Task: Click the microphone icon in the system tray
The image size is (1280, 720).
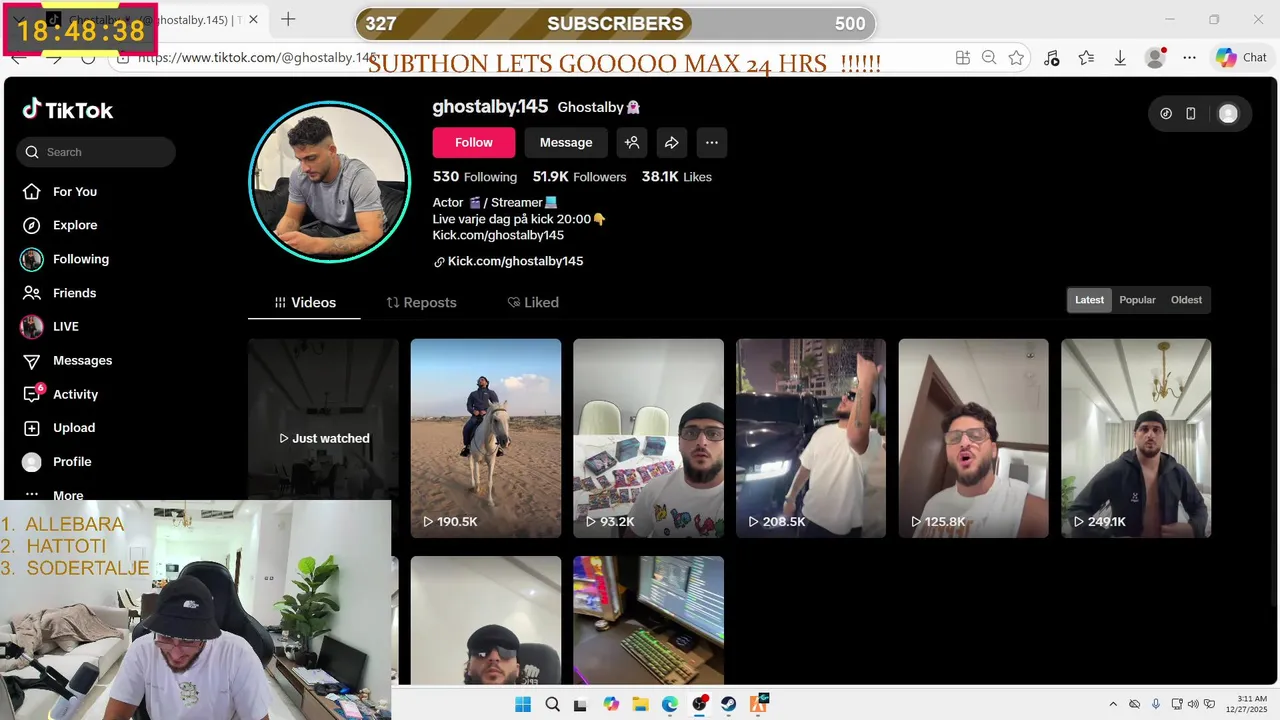Action: tap(1156, 704)
